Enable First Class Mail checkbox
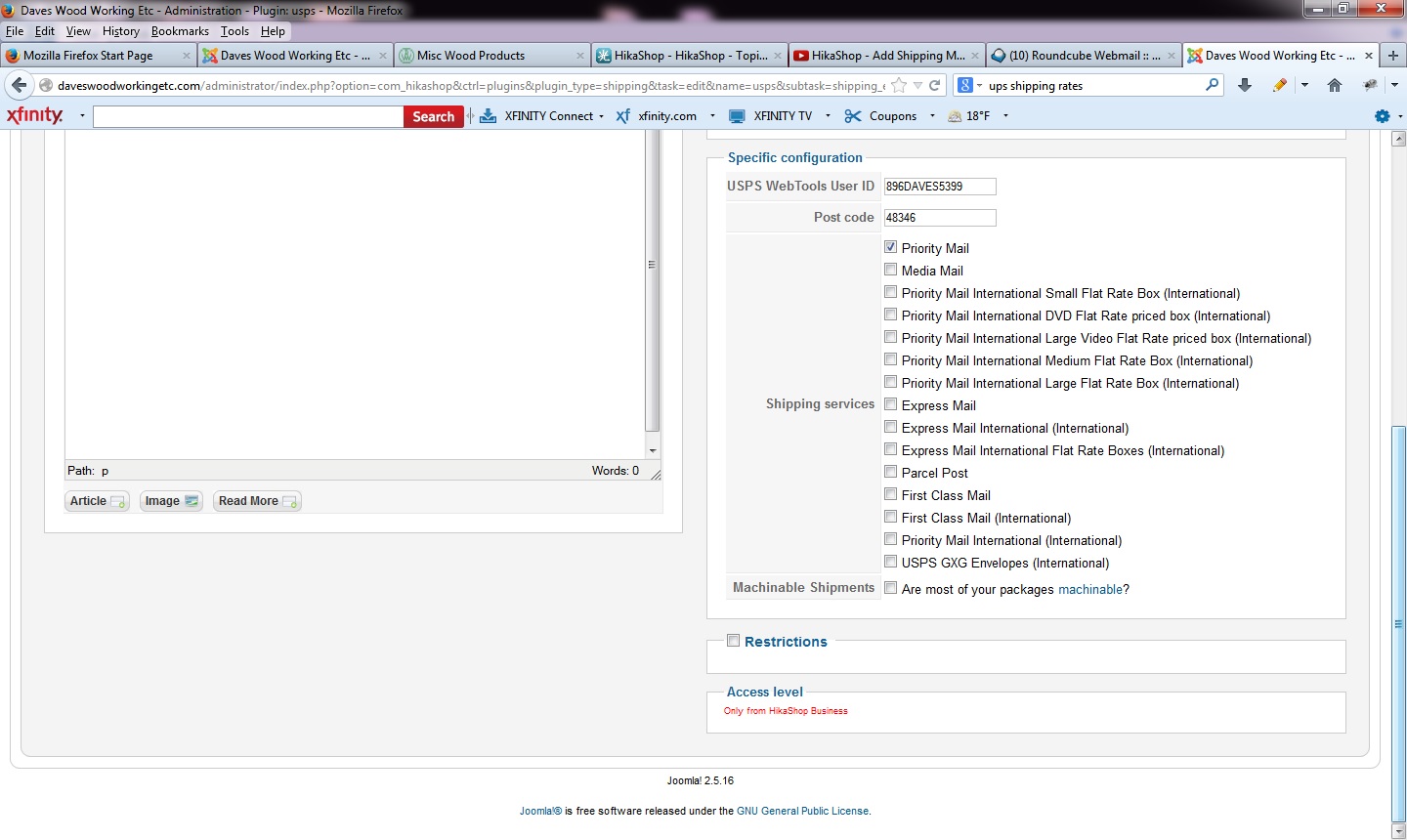Viewport: 1407px width, 840px height. (891, 494)
